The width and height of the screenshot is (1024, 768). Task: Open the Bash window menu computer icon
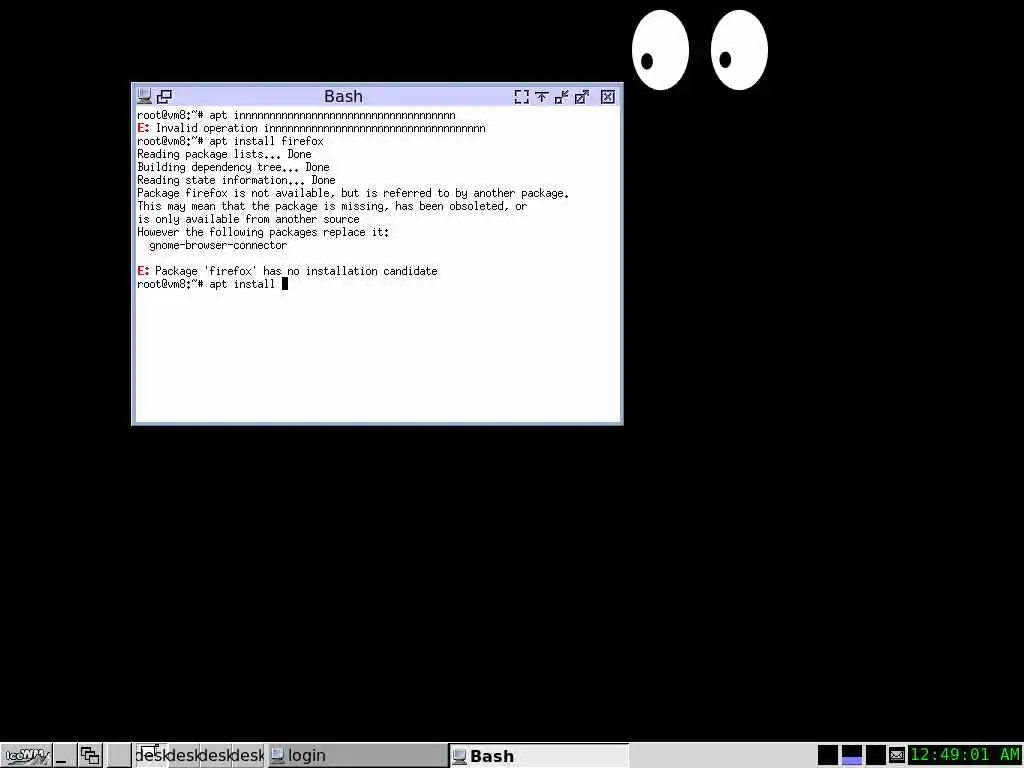coord(144,97)
